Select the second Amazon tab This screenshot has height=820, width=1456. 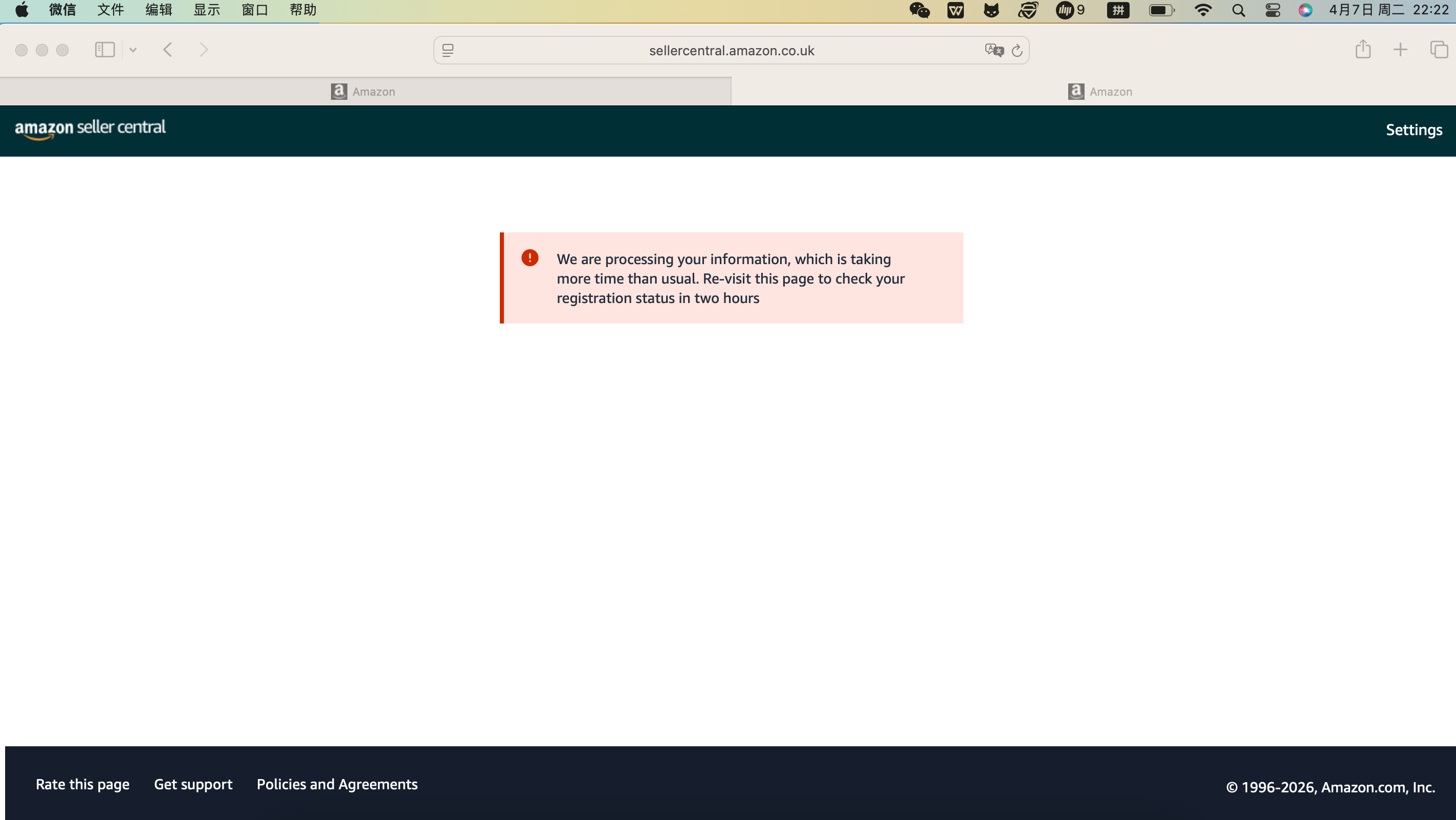point(1100,92)
